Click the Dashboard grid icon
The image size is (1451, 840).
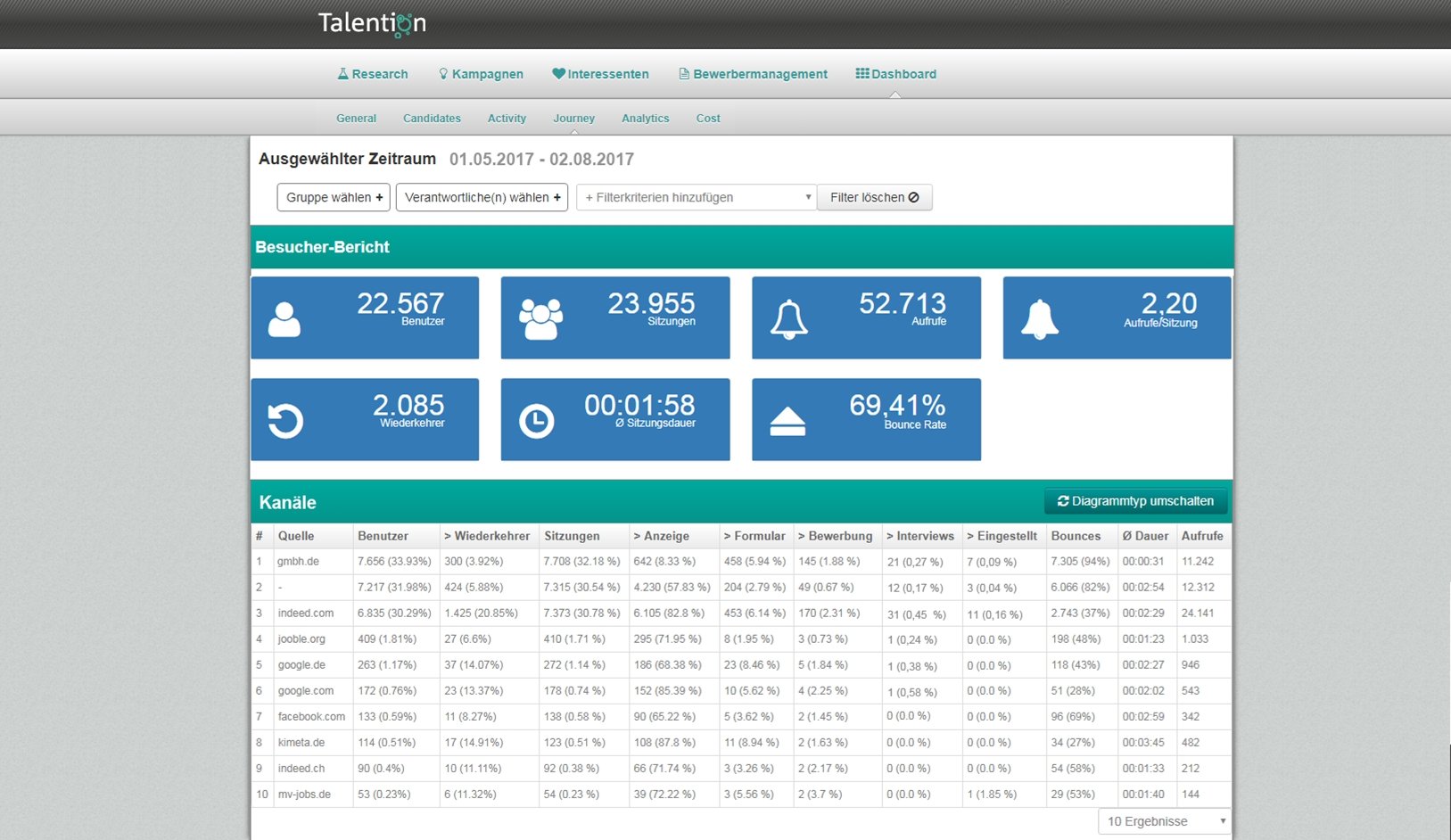click(862, 73)
